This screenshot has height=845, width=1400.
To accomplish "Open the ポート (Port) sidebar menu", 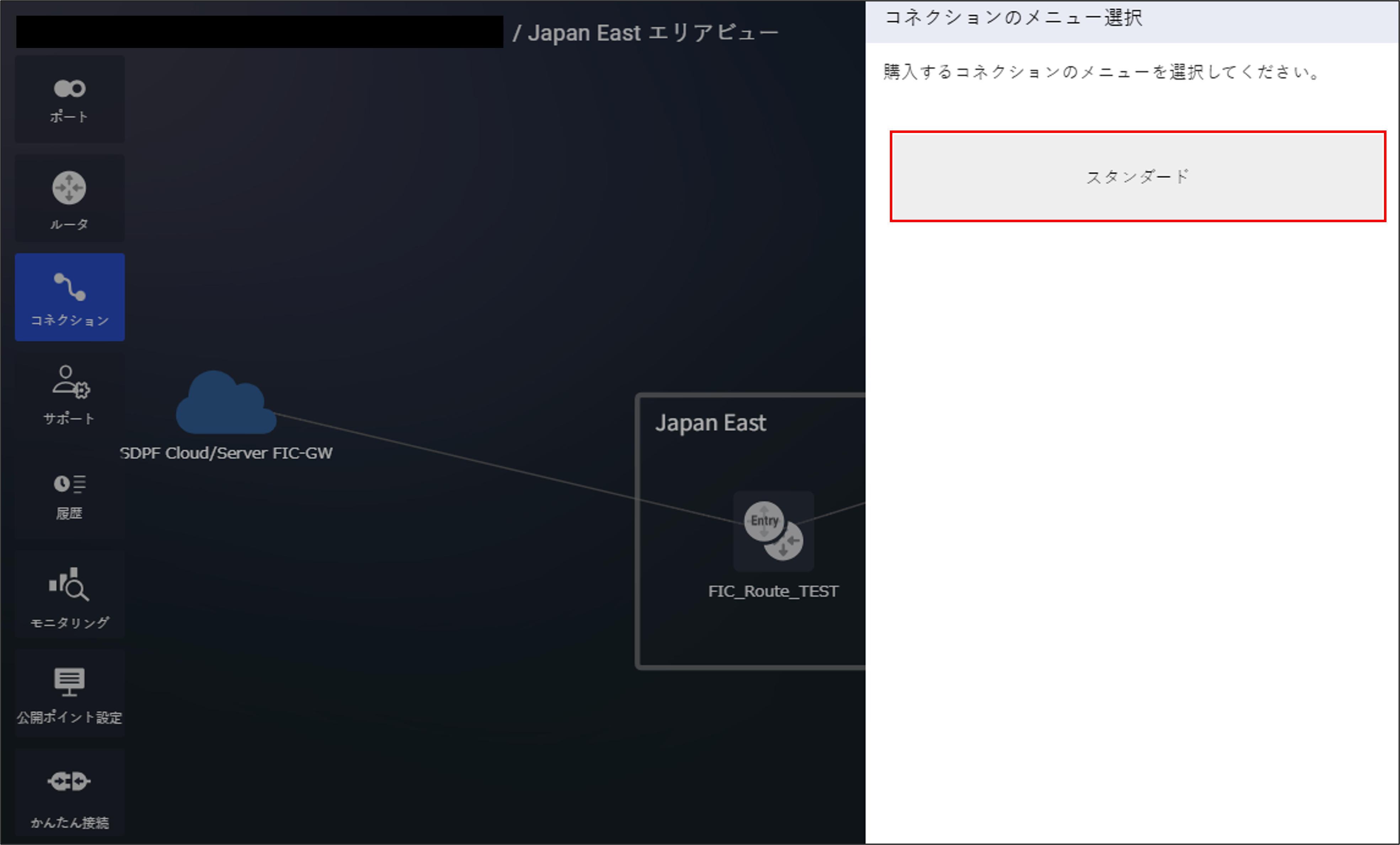I will [x=69, y=100].
